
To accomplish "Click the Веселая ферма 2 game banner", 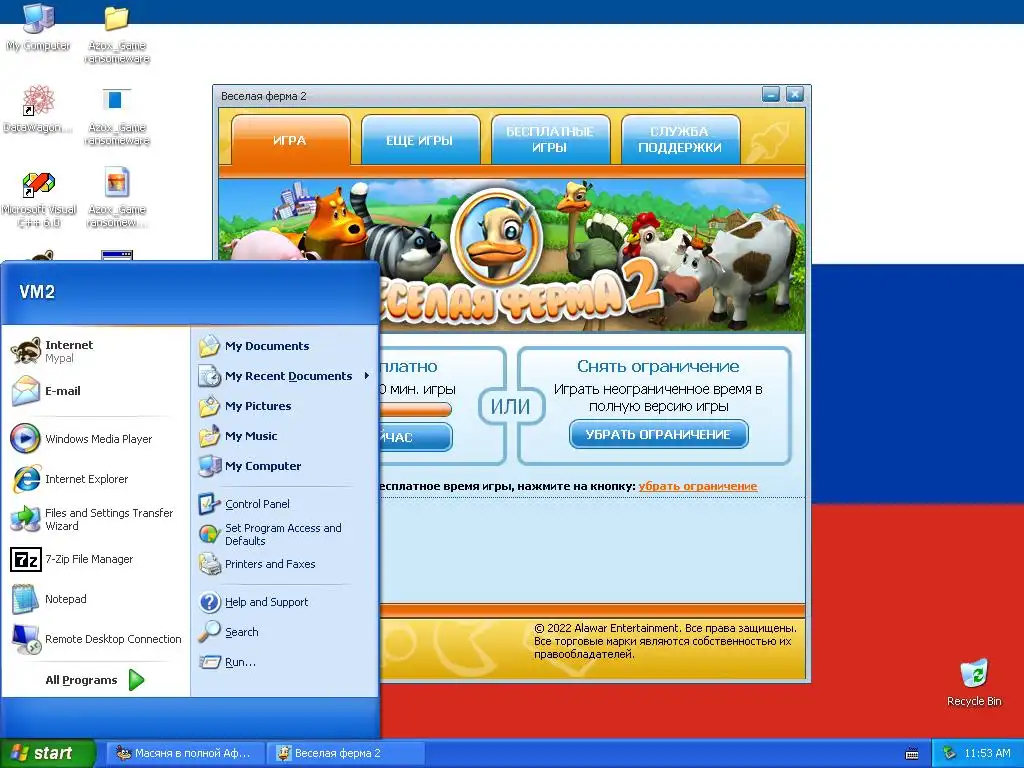I will tap(511, 255).
